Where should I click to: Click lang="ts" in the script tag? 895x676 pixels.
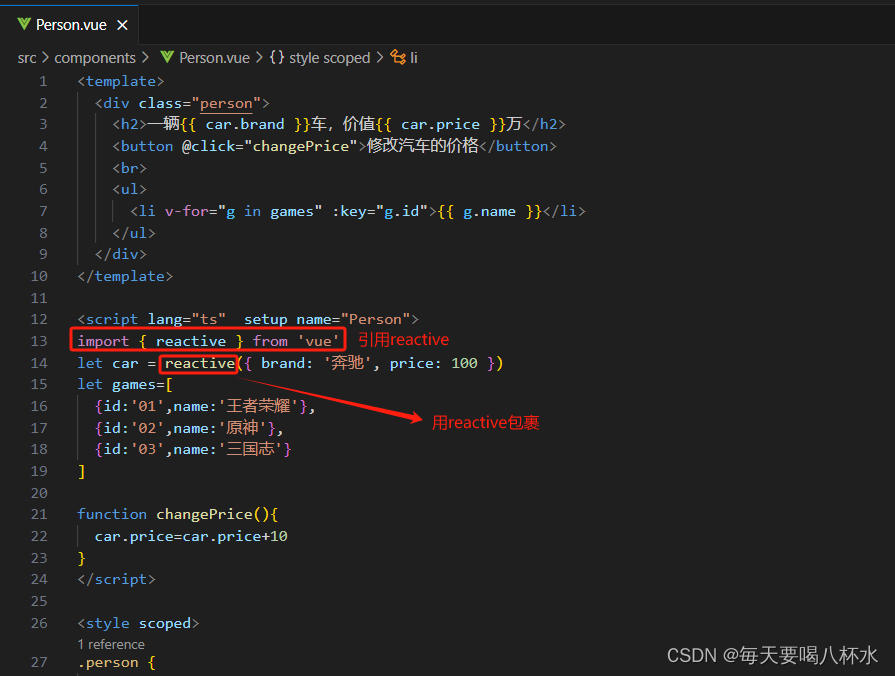tap(187, 320)
